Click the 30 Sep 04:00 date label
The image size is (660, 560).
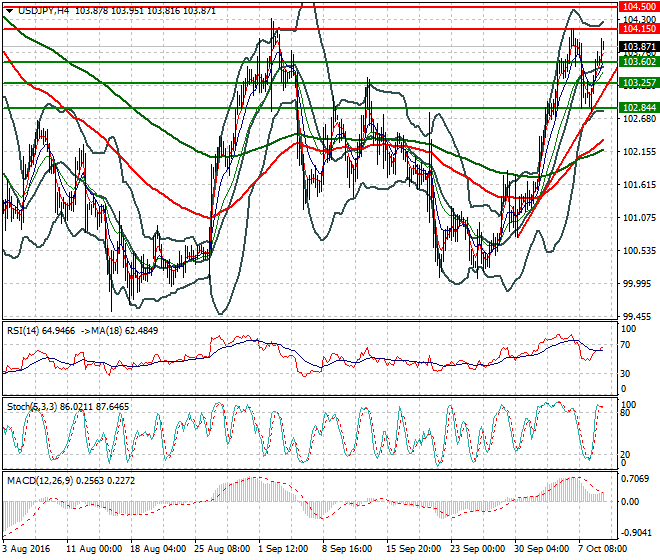coord(542,549)
